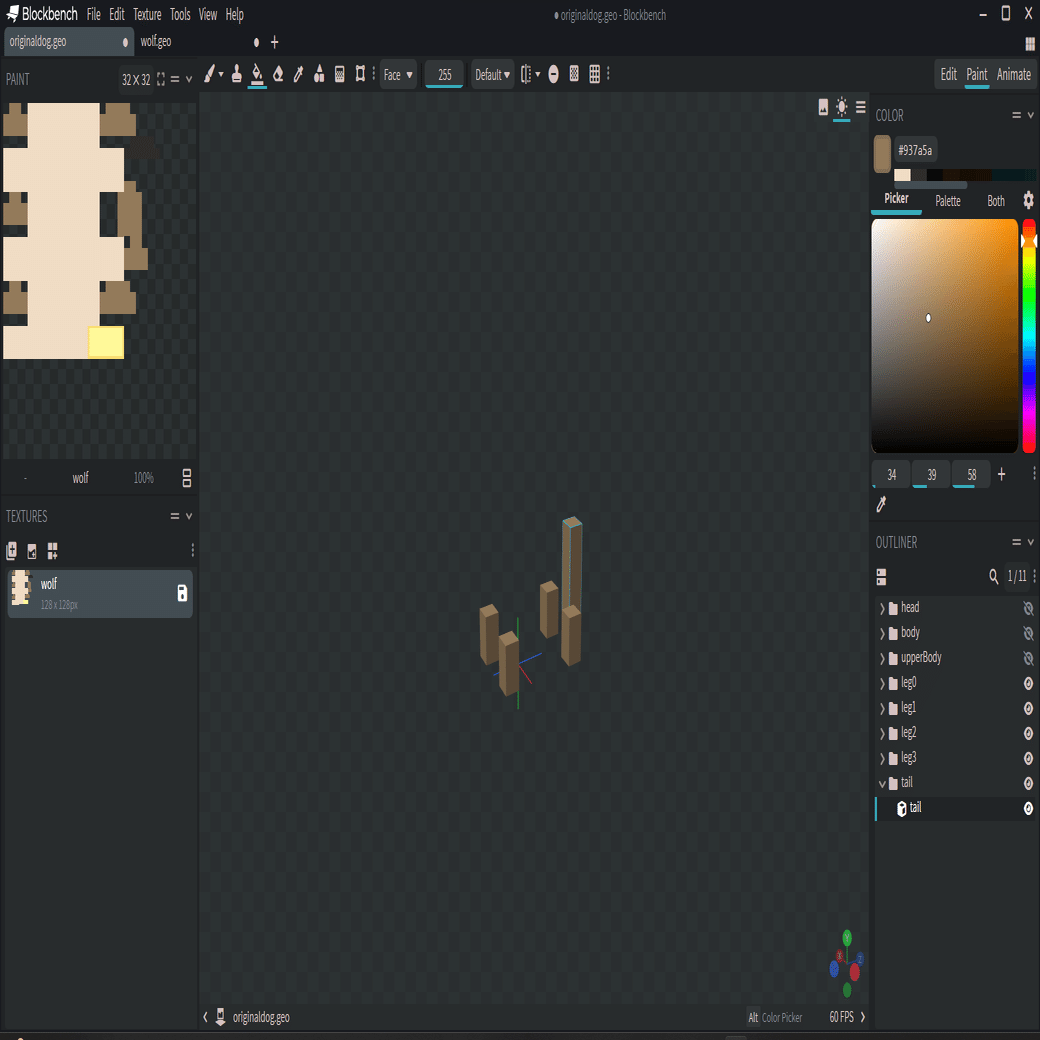1040x1040 pixels.
Task: Open the Tools menu
Action: click(x=180, y=14)
